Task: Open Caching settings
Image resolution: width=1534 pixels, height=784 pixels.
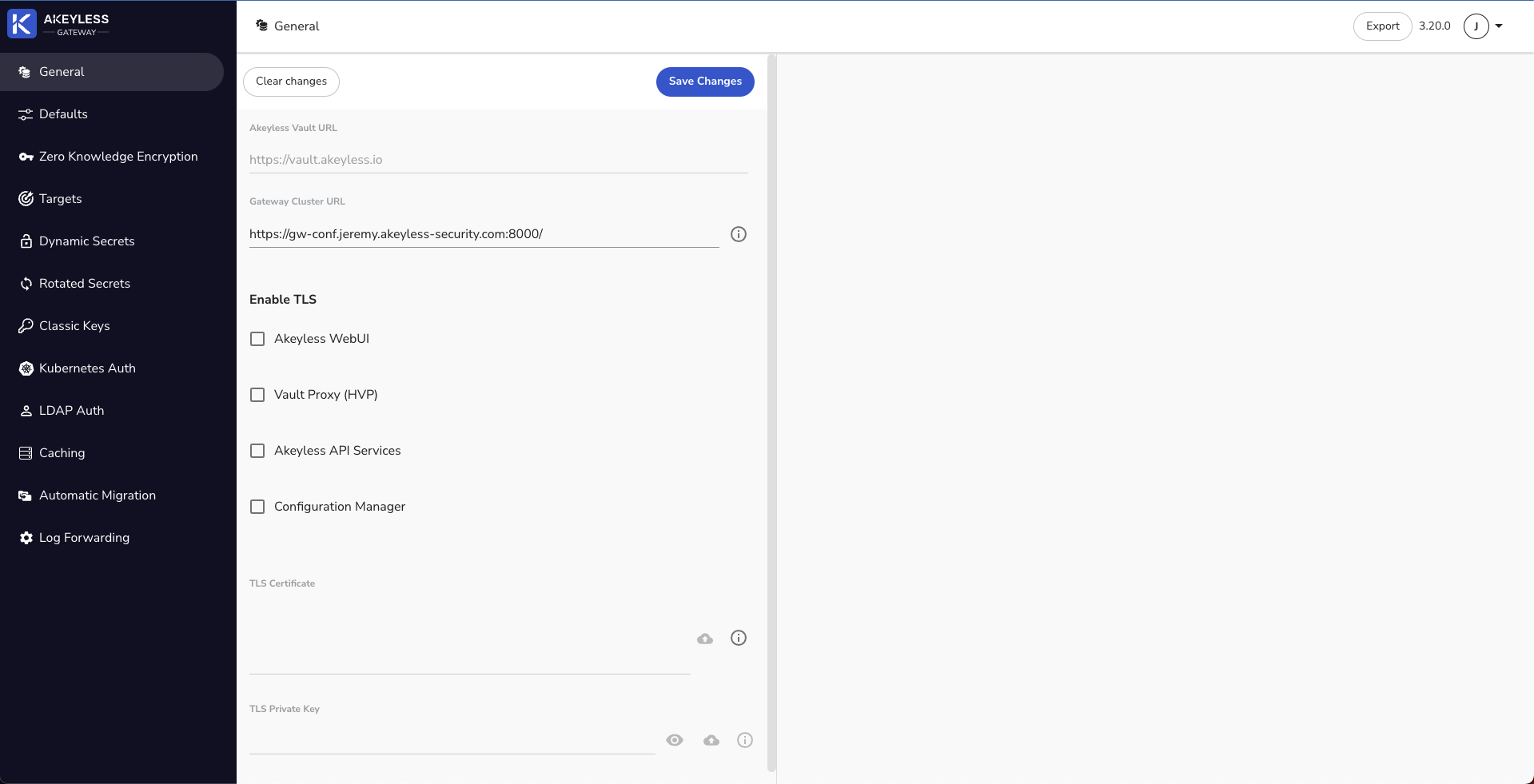Action: point(112,453)
